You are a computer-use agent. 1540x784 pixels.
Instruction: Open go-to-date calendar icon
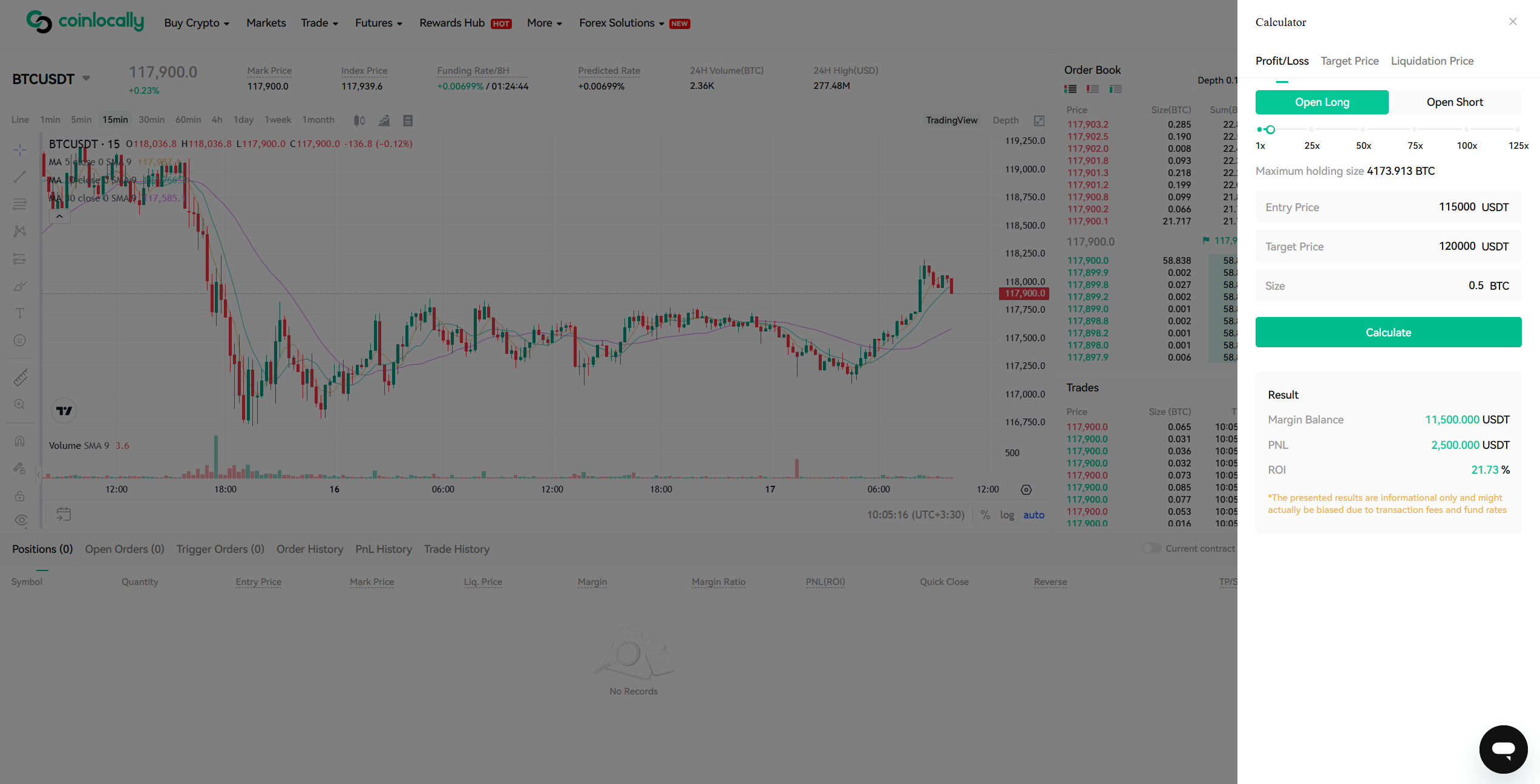pos(64,514)
